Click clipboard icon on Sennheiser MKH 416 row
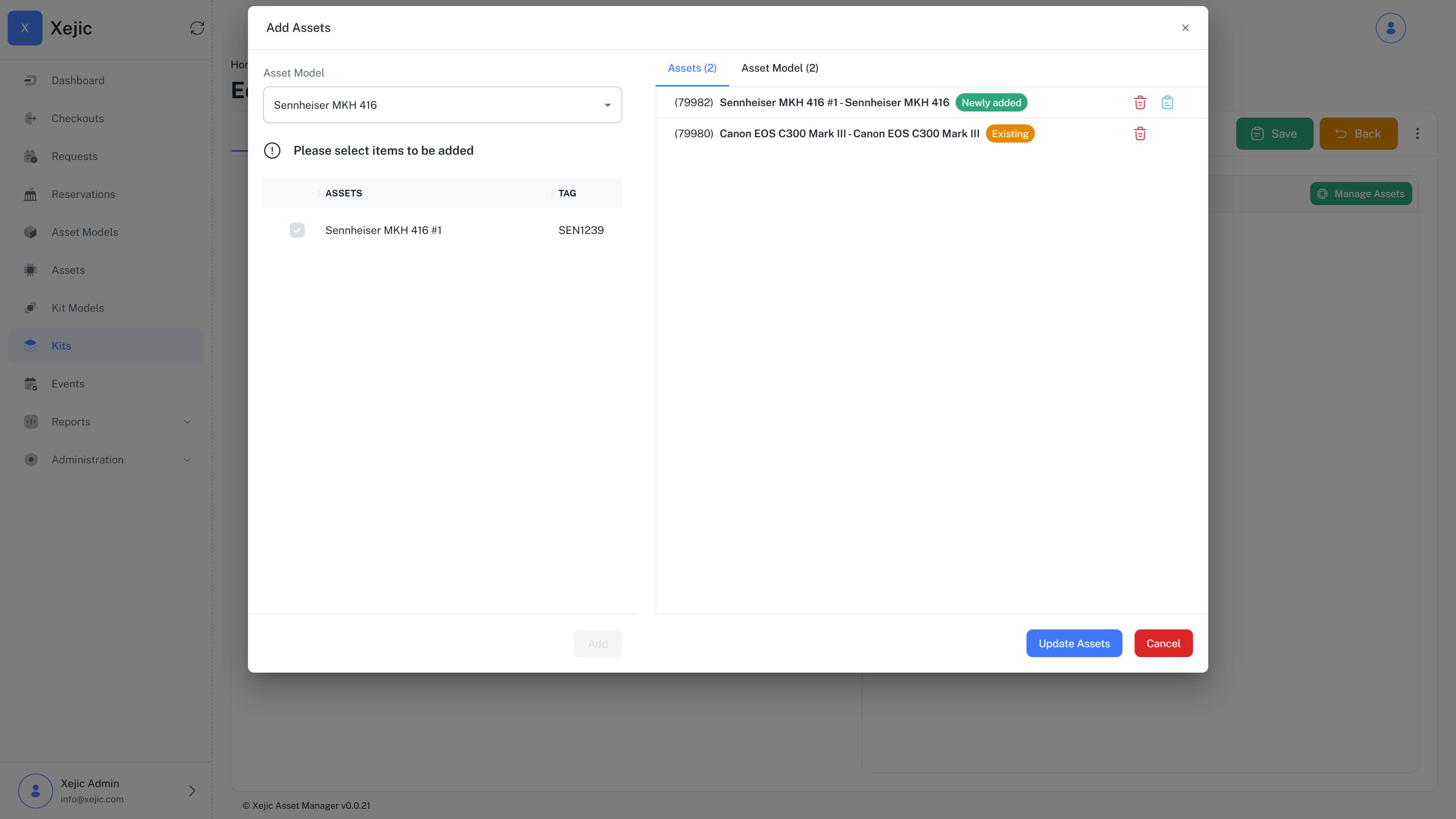1456x819 pixels. click(1167, 102)
